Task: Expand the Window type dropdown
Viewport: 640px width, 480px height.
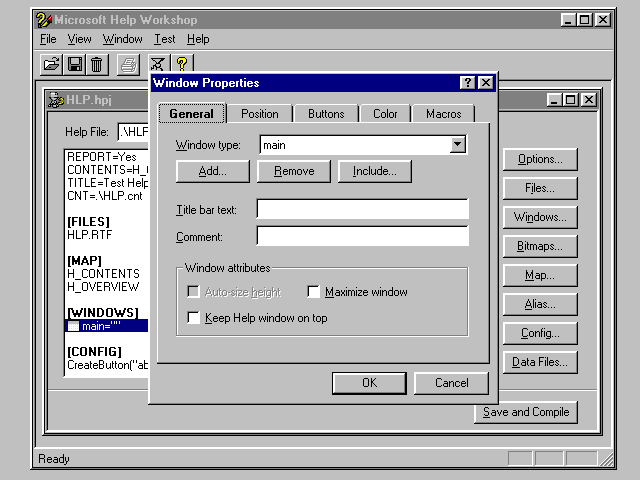Action: 458,145
